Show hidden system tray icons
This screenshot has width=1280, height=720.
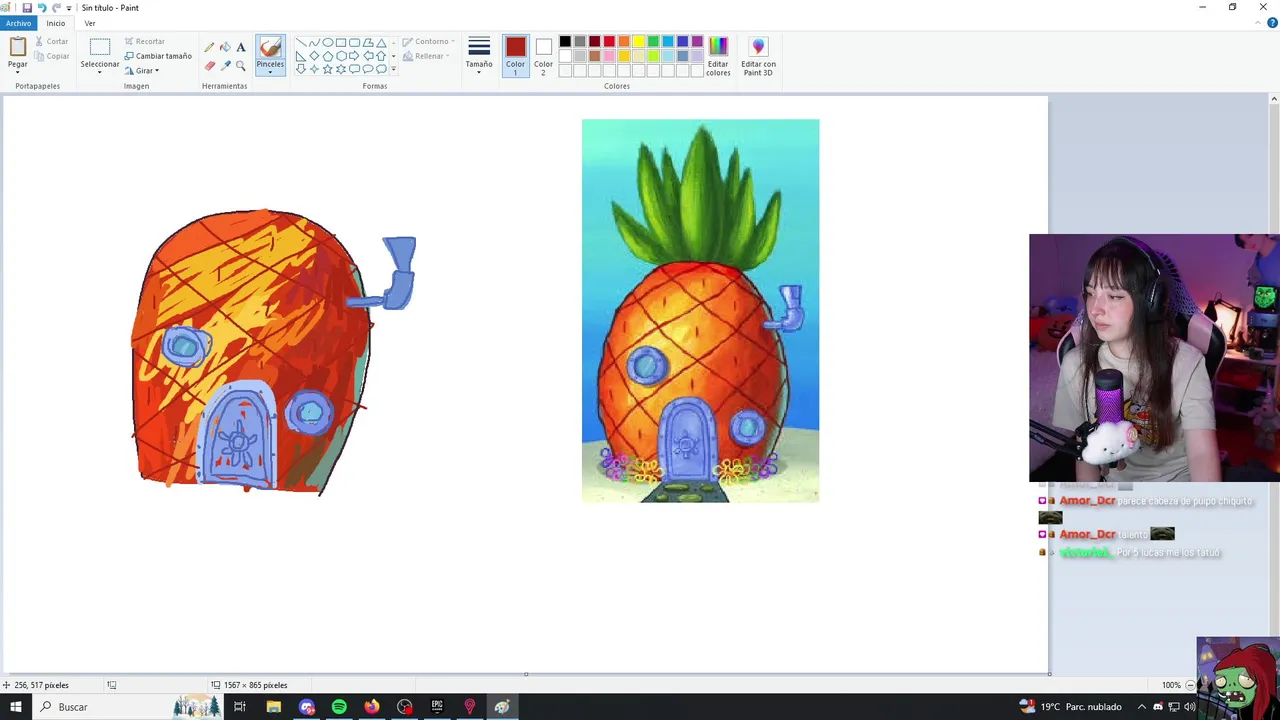pyautogui.click(x=1142, y=707)
